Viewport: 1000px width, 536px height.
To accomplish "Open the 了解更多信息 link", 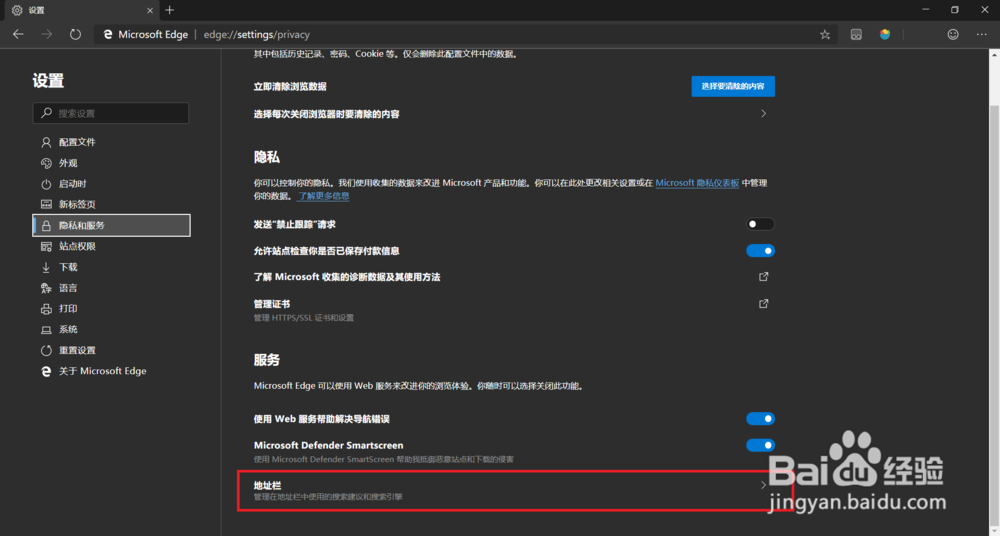I will click(x=323, y=196).
